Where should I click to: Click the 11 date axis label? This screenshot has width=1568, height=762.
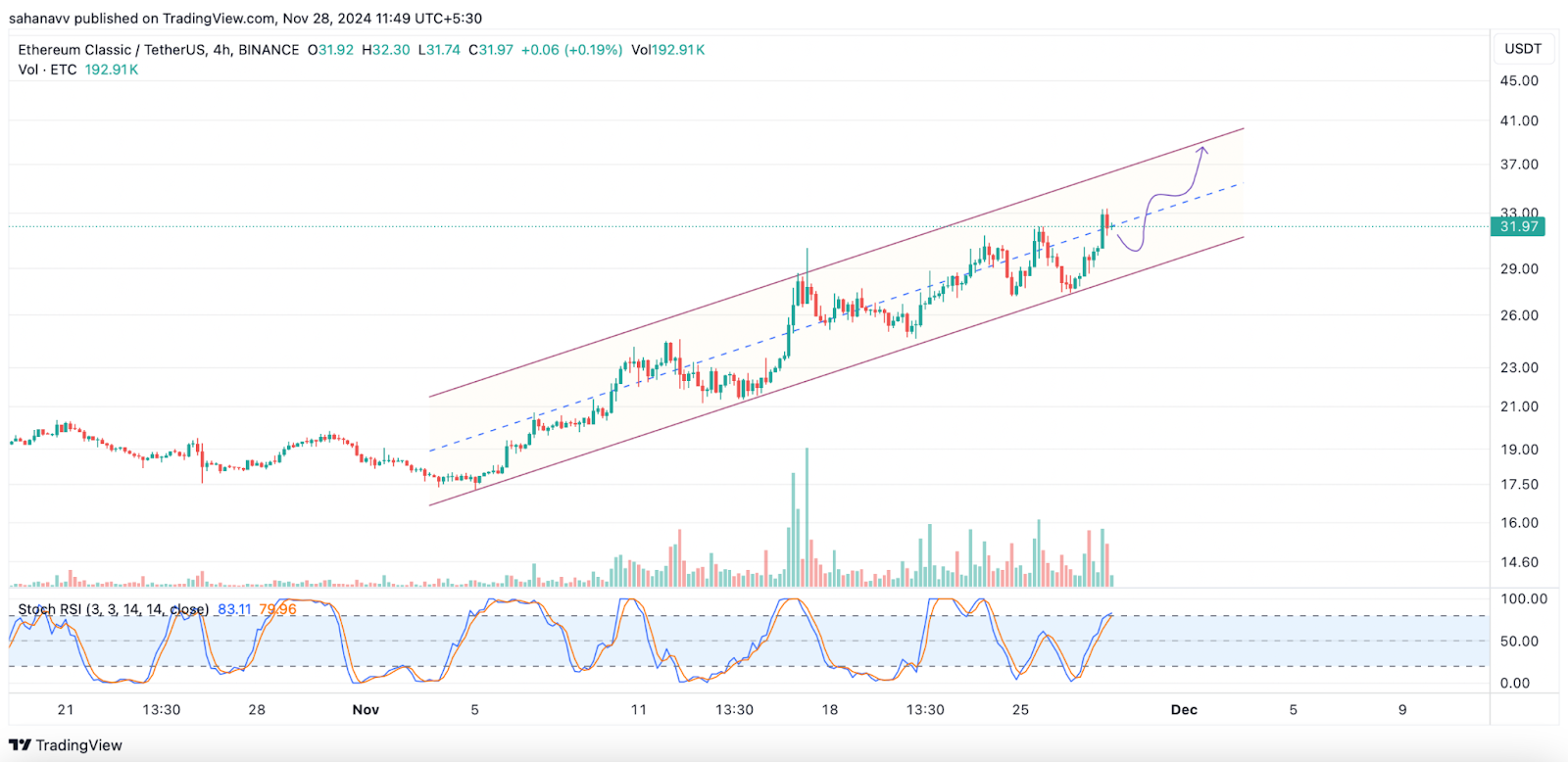639,709
